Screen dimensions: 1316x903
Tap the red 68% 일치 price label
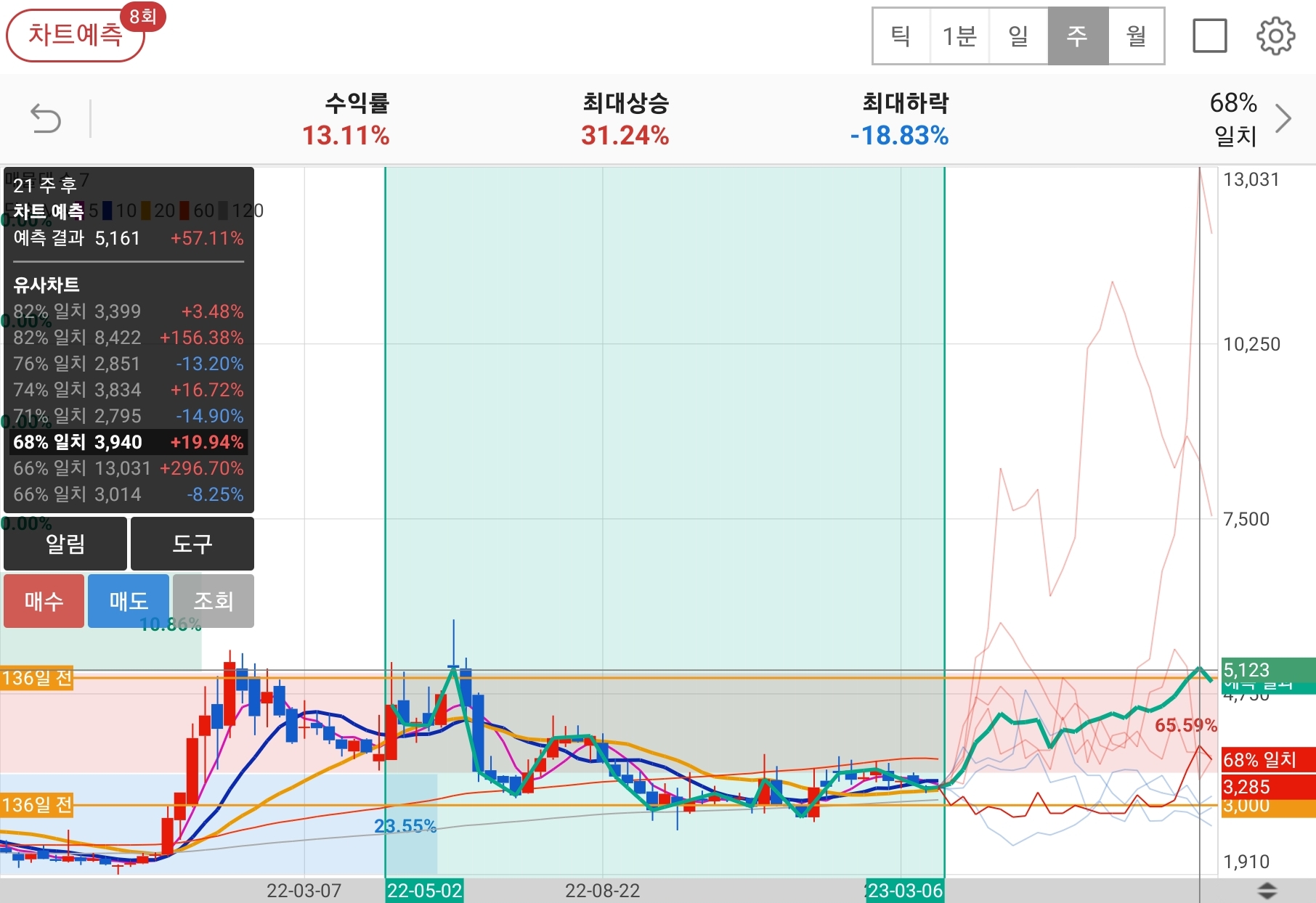[x=1268, y=760]
